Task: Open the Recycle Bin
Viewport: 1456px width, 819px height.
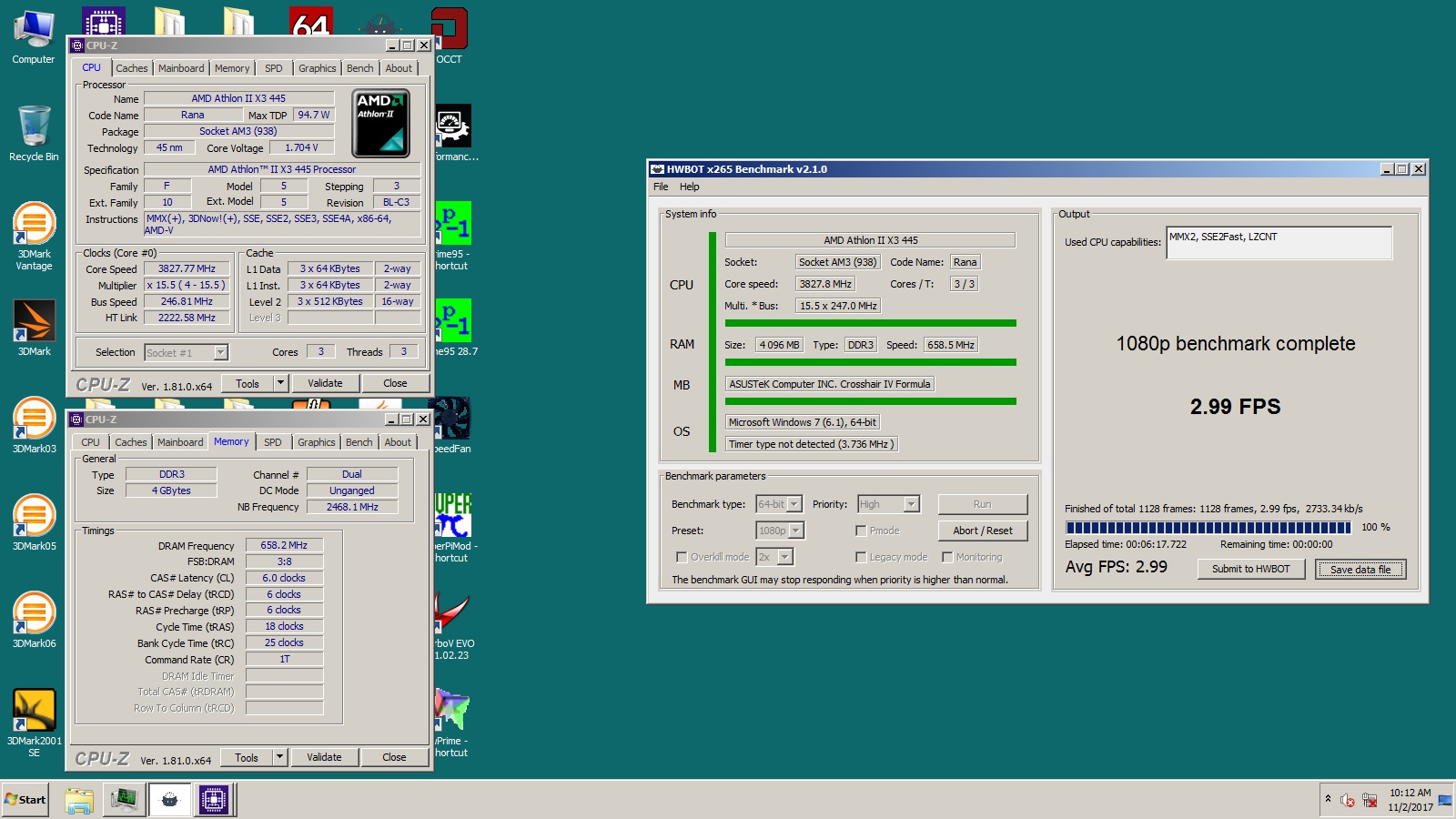Action: (34, 134)
